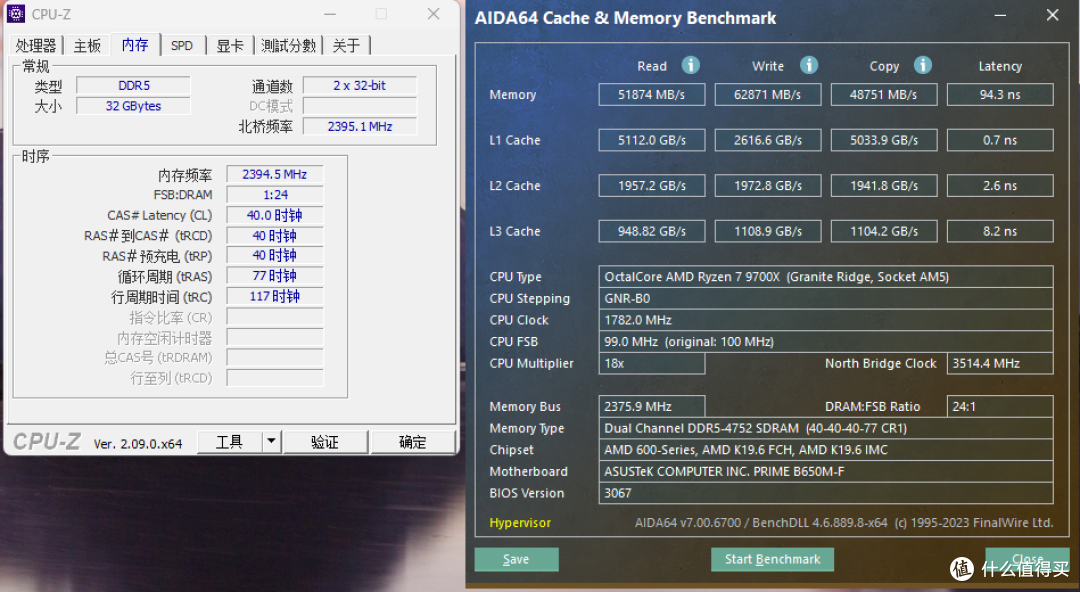Click Save in AIDA64 benchmark
Screen dimensions: 1080x592
click(516, 560)
